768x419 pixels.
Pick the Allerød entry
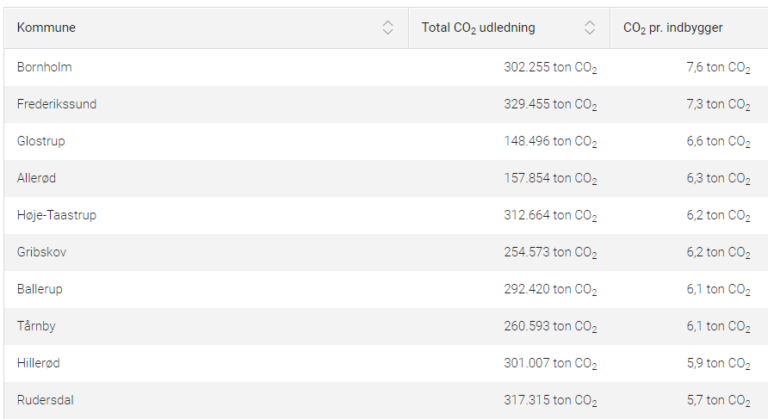(x=38, y=178)
